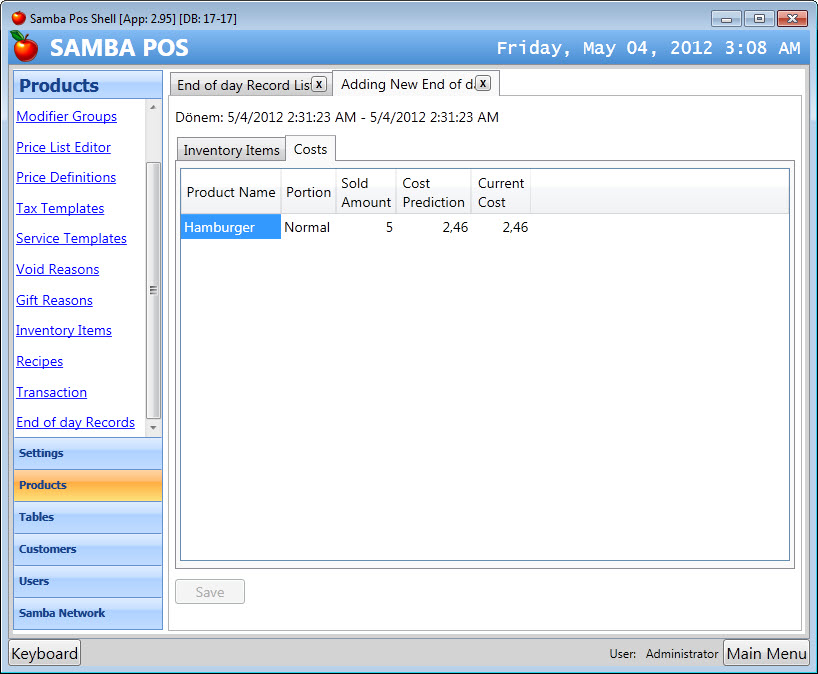Open Gift Reasons link

54,300
